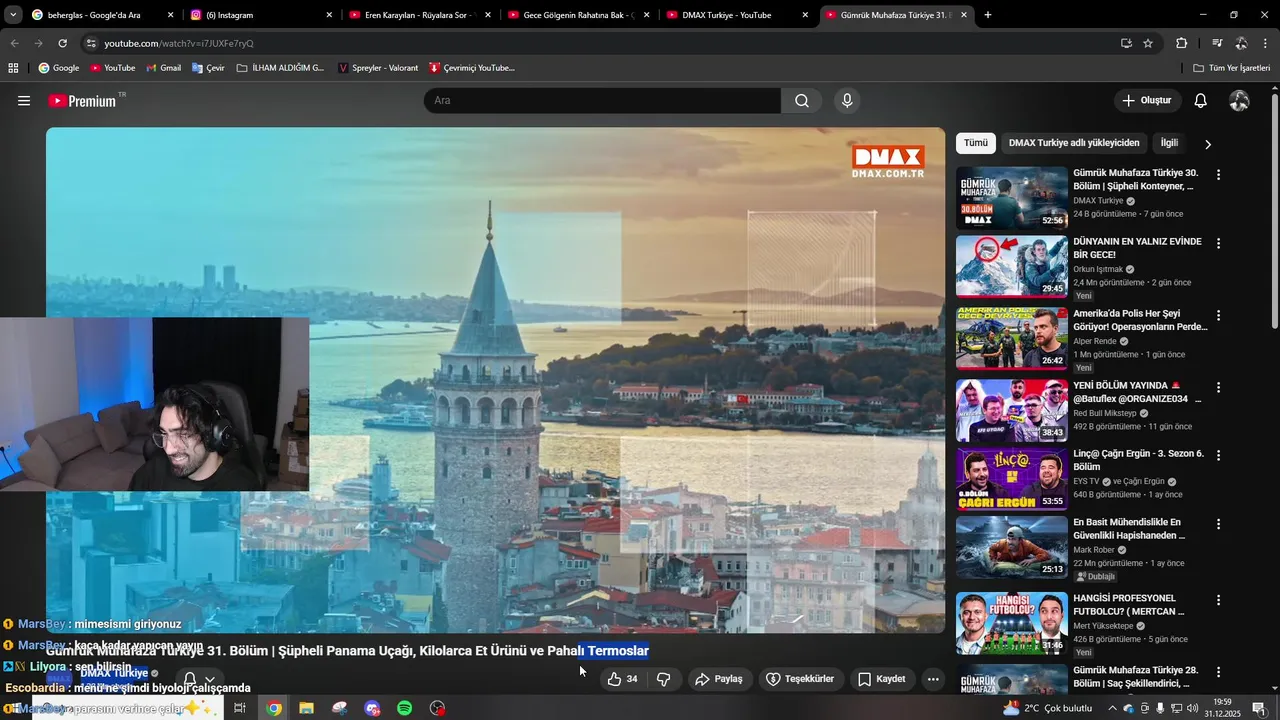Open the YouTube hamburger guide menu
This screenshot has width=1280, height=720.
click(x=24, y=101)
